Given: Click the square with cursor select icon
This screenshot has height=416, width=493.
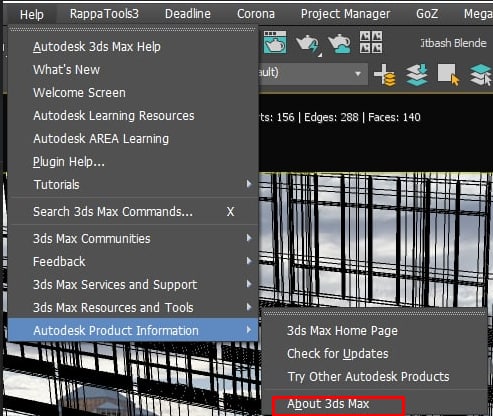Looking at the screenshot, I should [x=449, y=75].
